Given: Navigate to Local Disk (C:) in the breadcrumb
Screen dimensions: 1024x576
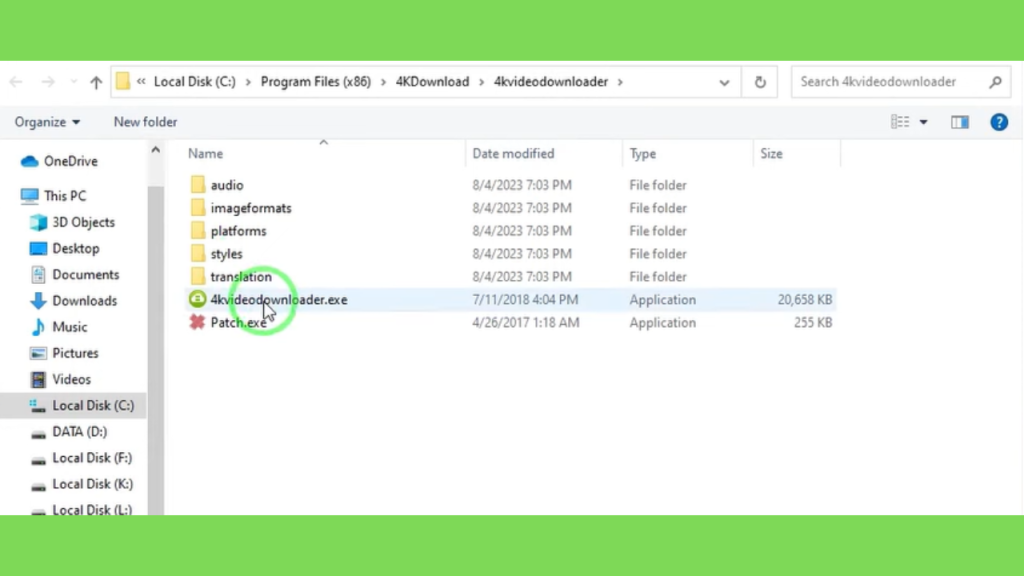Looking at the screenshot, I should [195, 82].
